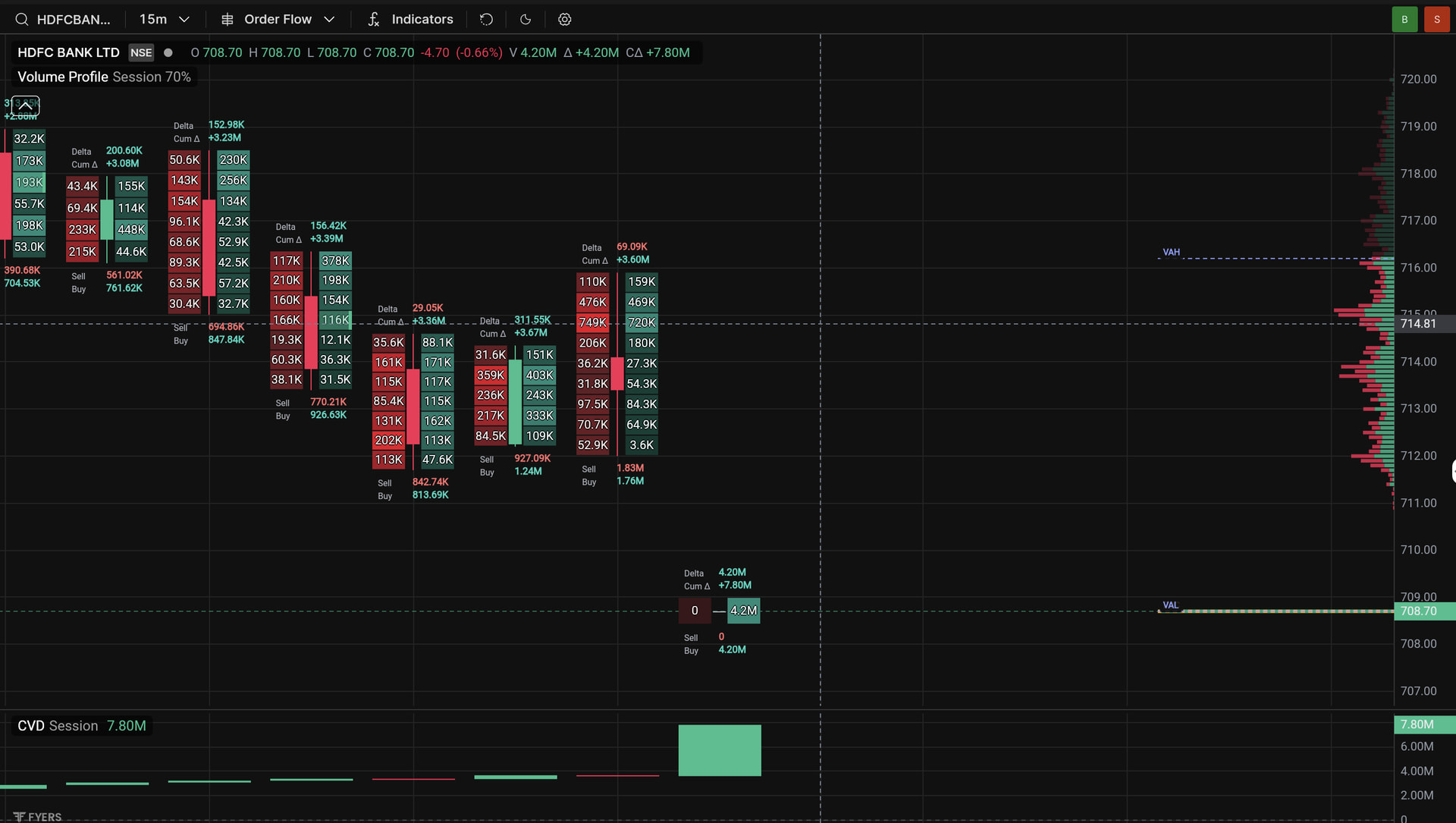Open the 15m timeframe dropdown

pos(164,20)
